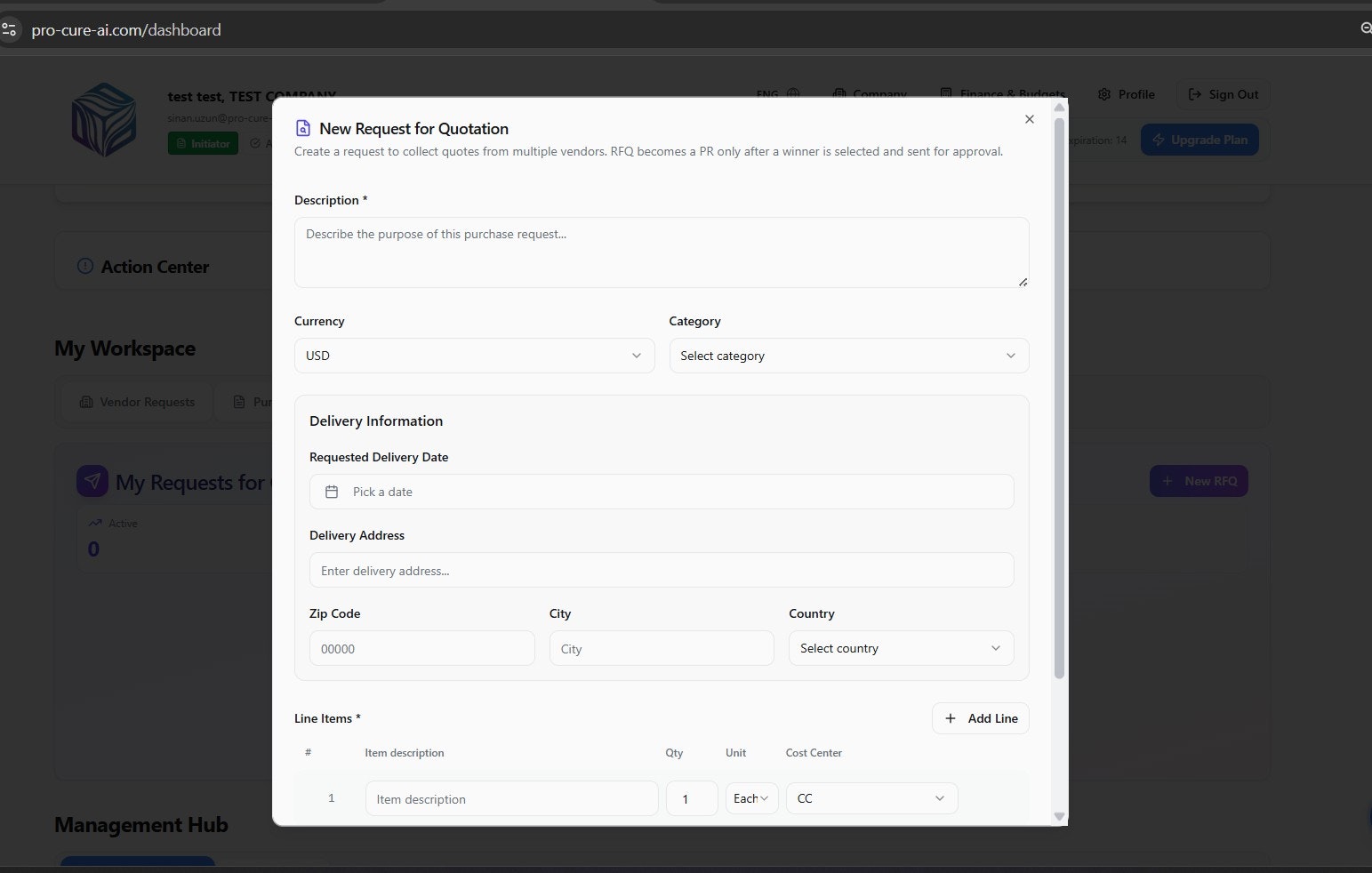Click the Vendor Requests tab icon
1372x873 pixels.
pos(86,402)
